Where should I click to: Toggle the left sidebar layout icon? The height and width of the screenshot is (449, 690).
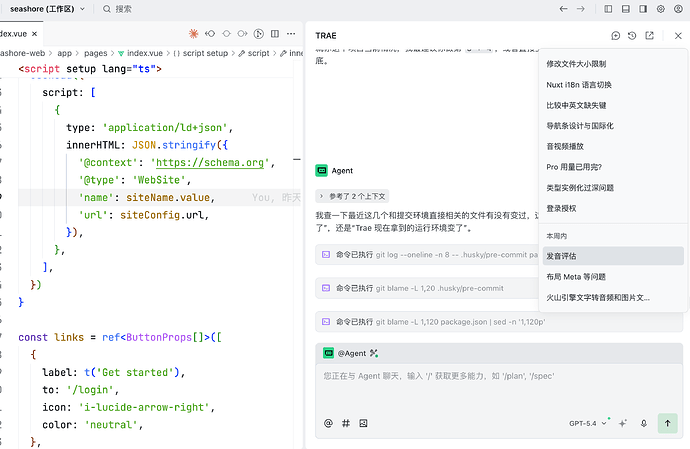click(x=608, y=9)
